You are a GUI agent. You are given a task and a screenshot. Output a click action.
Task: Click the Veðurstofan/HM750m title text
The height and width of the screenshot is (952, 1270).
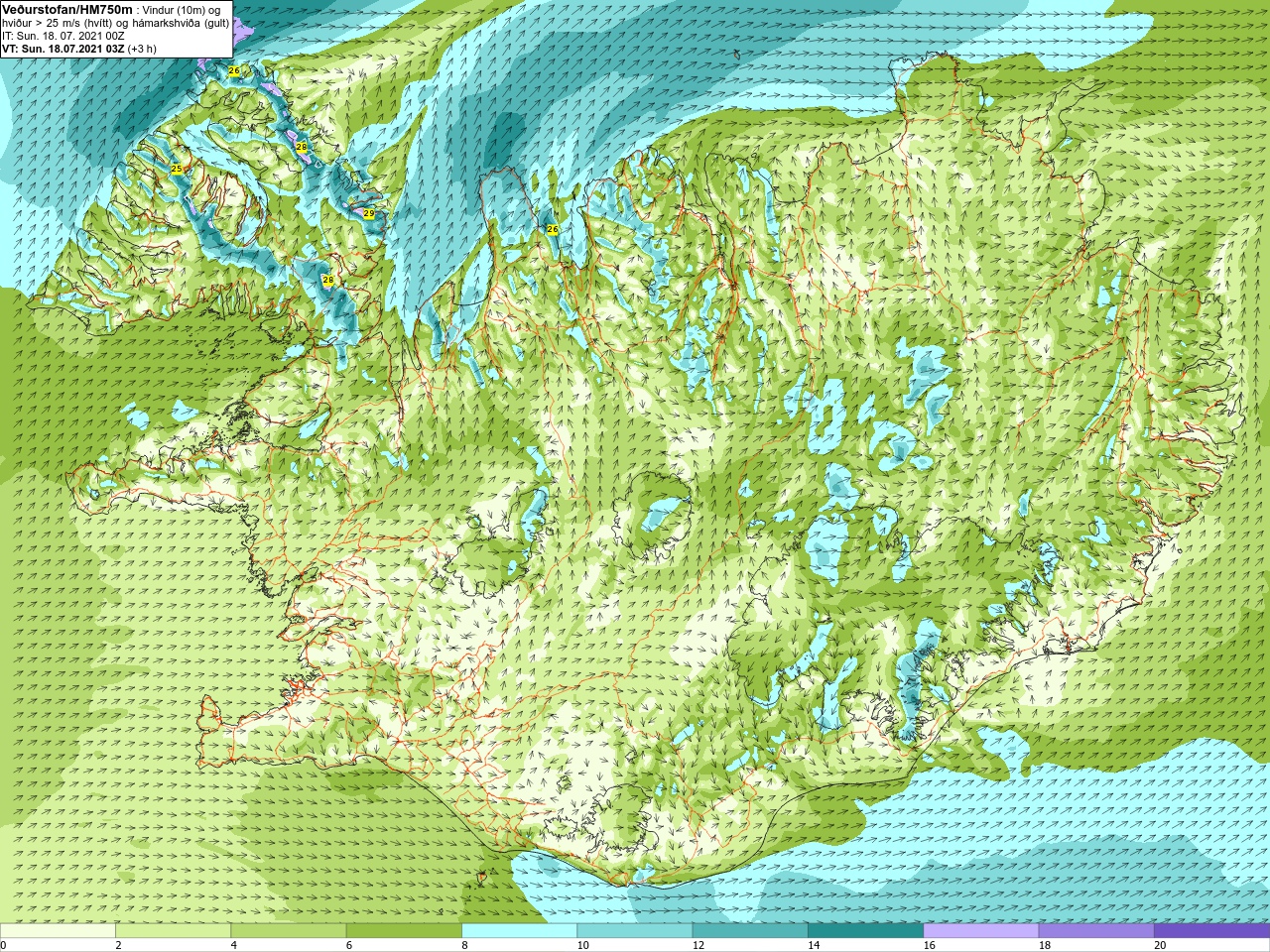tap(66, 9)
